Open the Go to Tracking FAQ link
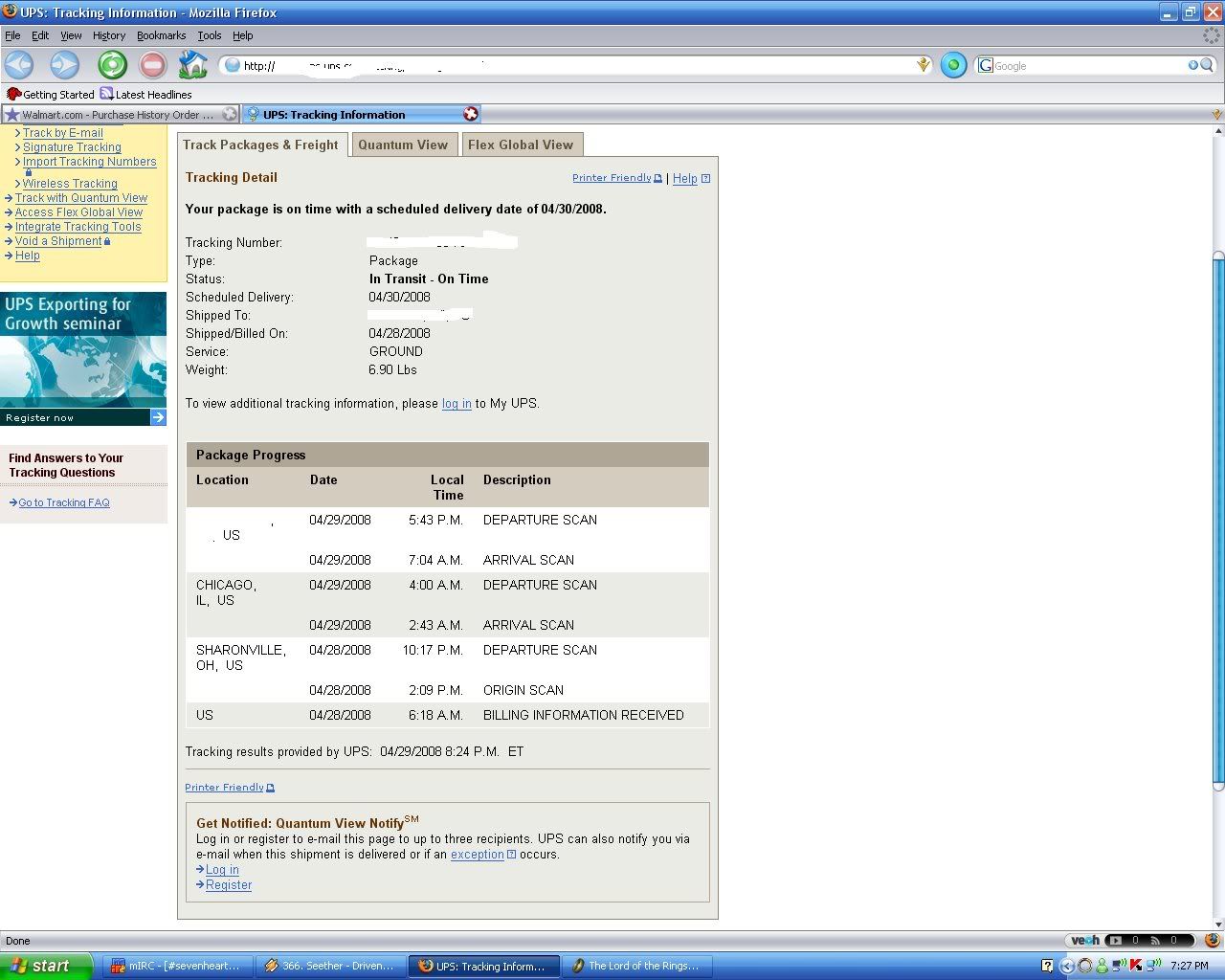The image size is (1225, 980). coord(64,502)
